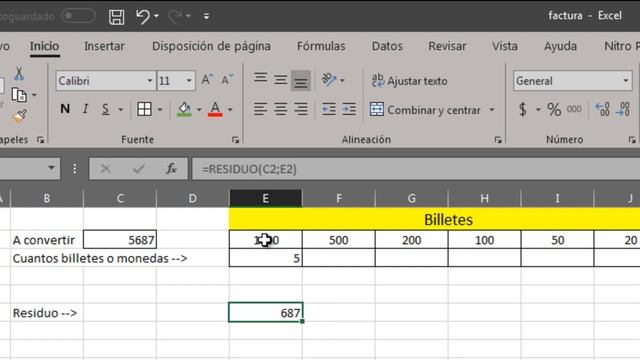Open fill color dropdown arrow
The width and height of the screenshot is (640, 360).
pos(199,109)
